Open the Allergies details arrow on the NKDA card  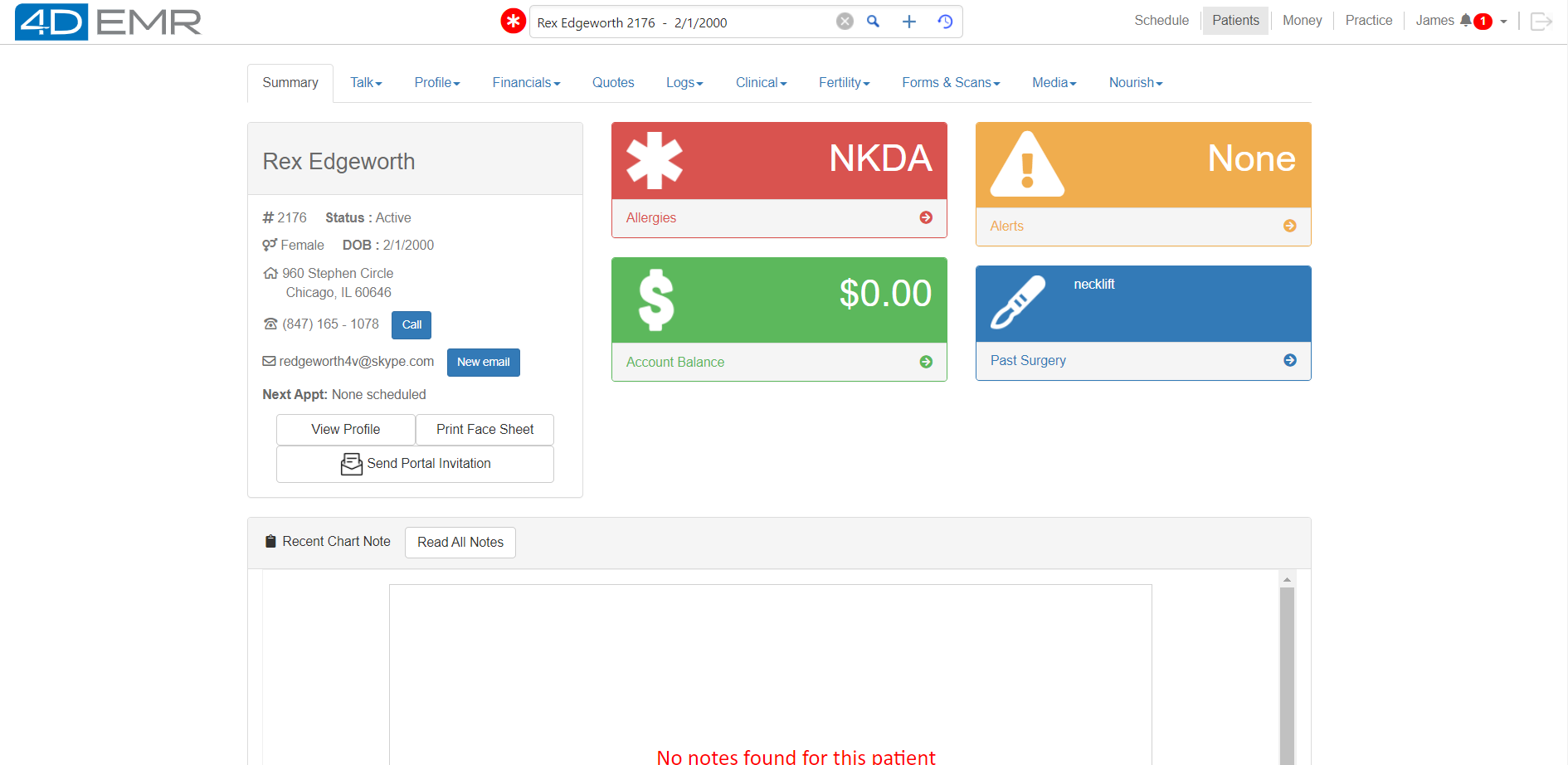925,217
